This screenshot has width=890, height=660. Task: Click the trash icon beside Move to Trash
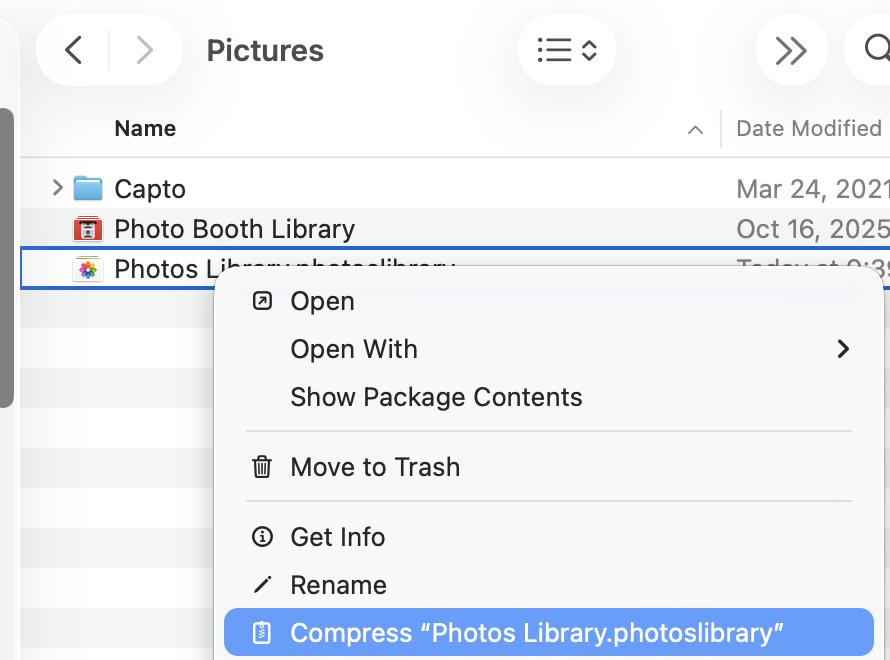click(x=262, y=467)
